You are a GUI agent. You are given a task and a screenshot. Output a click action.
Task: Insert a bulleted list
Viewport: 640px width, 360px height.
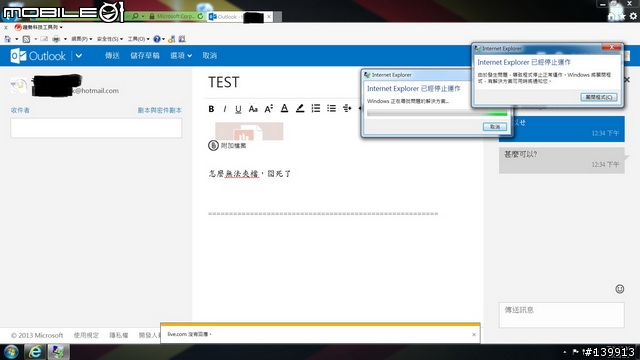pos(331,108)
